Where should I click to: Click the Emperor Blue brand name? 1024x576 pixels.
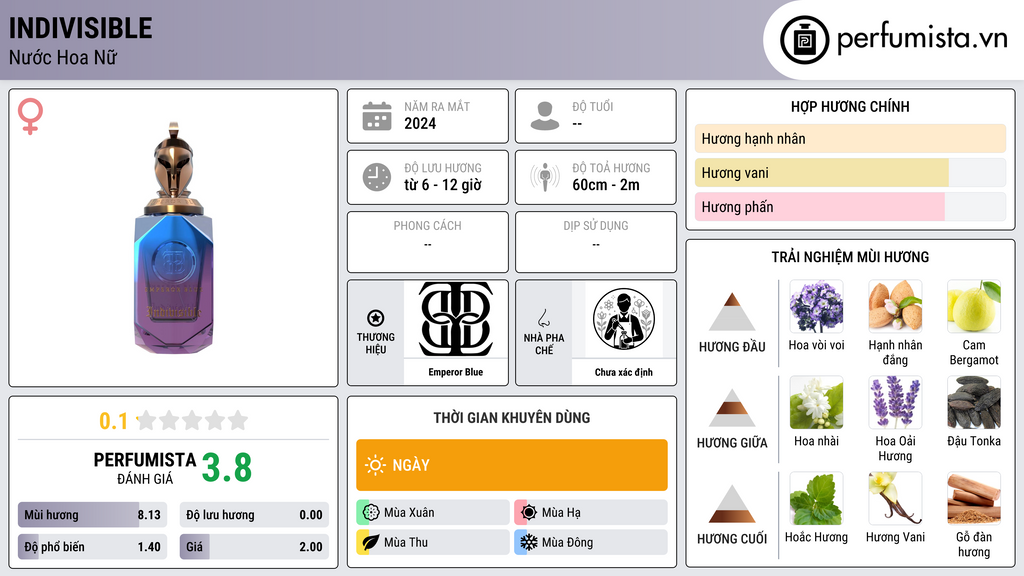click(x=456, y=372)
